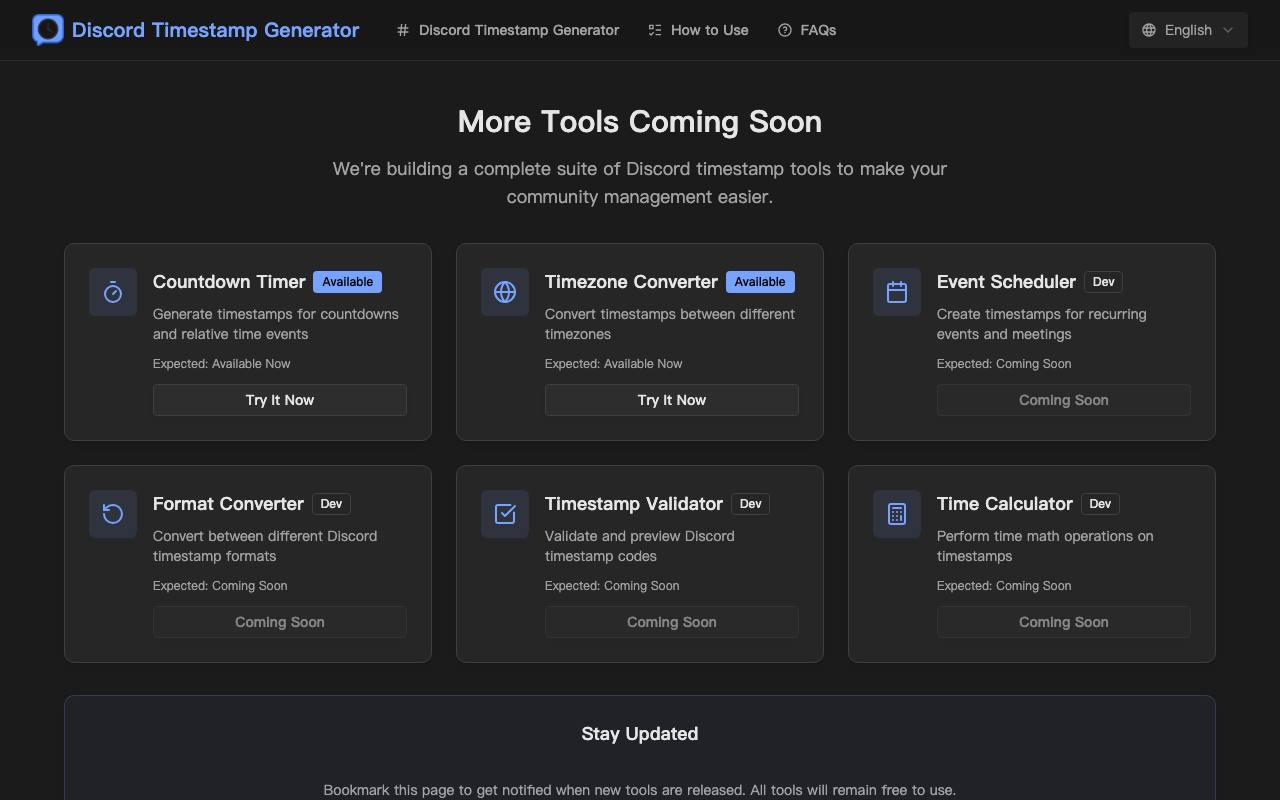The width and height of the screenshot is (1280, 800).
Task: Select the Timestamp Validator card title
Action: [x=634, y=504]
